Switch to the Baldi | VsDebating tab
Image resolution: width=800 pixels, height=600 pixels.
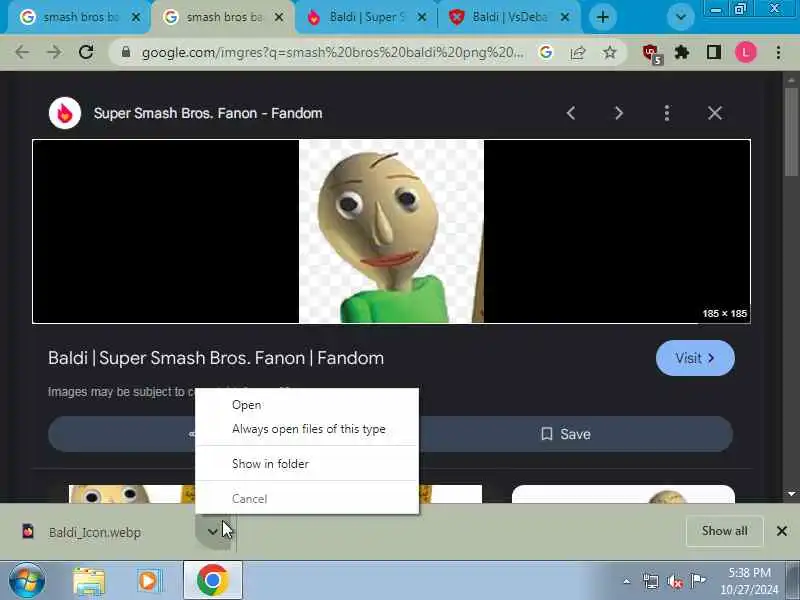pyautogui.click(x=509, y=17)
